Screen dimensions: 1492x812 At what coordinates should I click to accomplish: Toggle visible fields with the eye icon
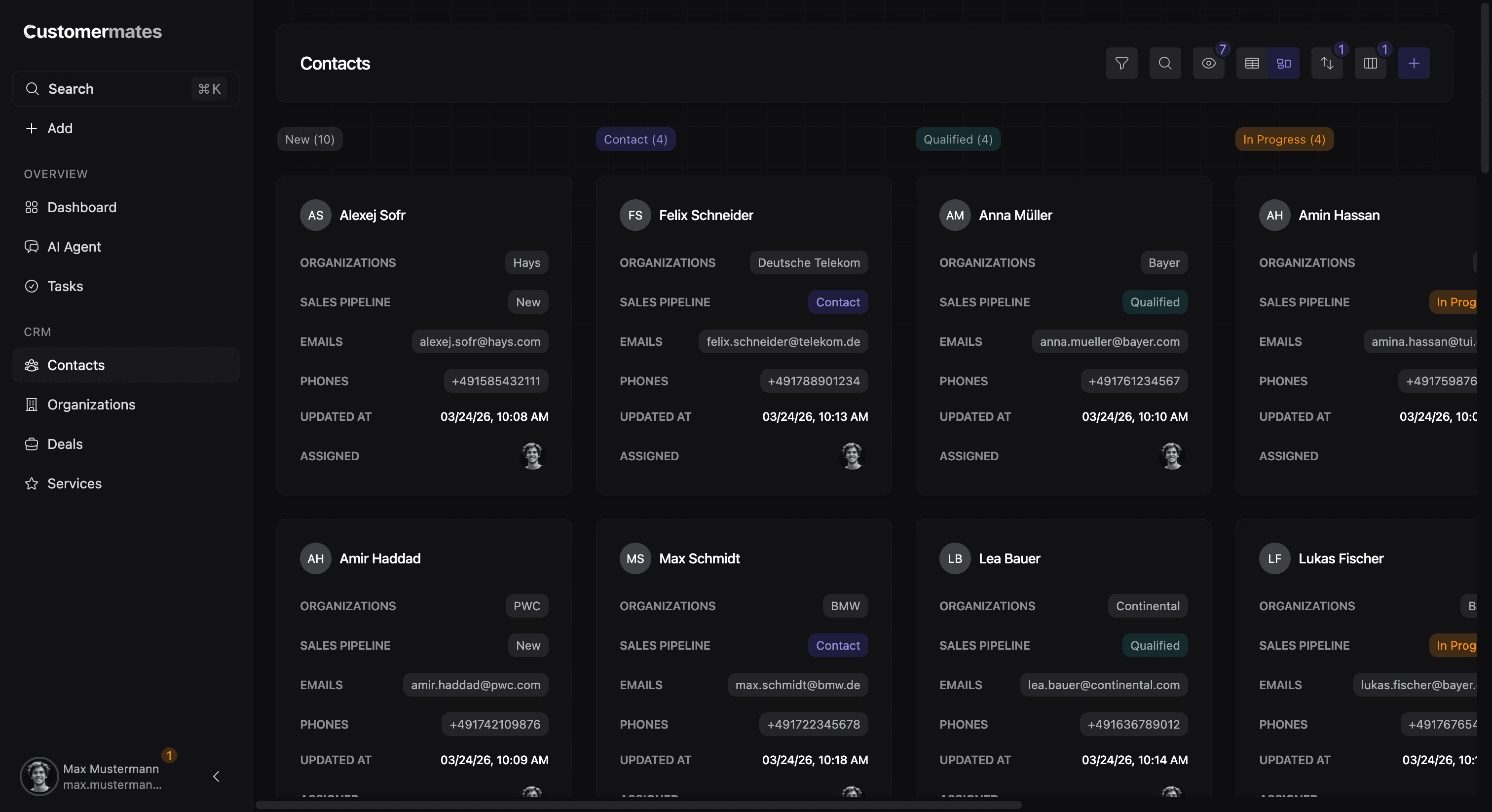[x=1208, y=63]
